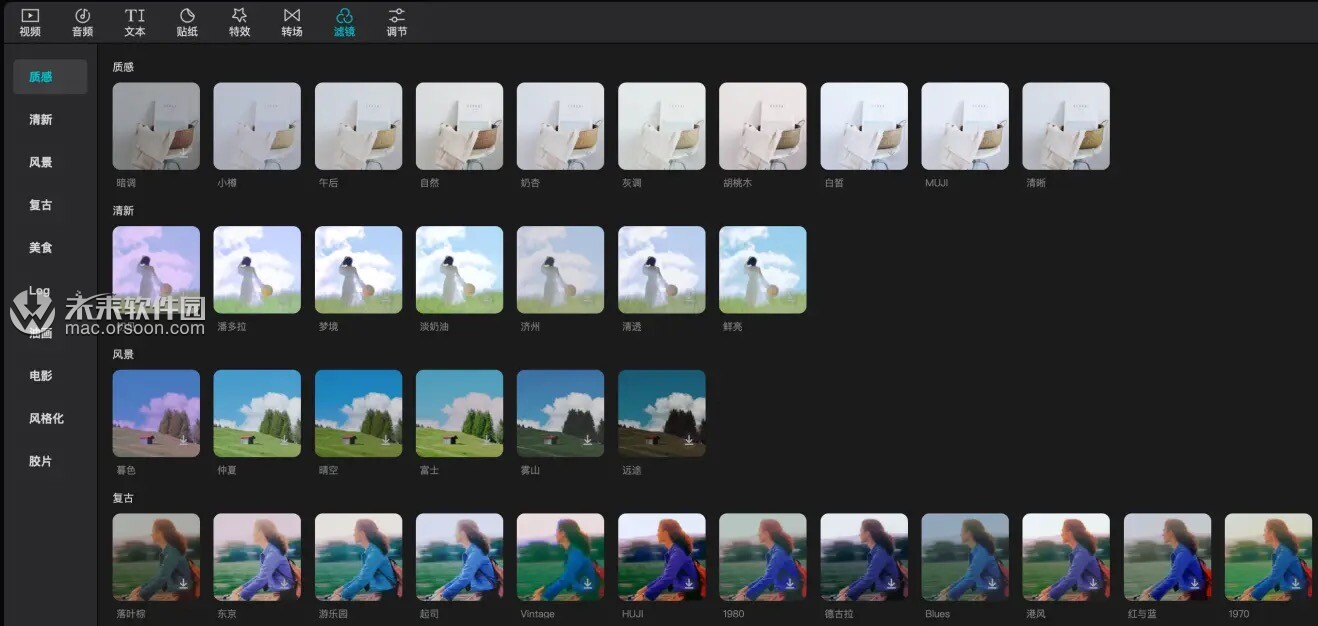Download the 1980 retro filter
This screenshot has width=1318, height=626.
point(790,584)
